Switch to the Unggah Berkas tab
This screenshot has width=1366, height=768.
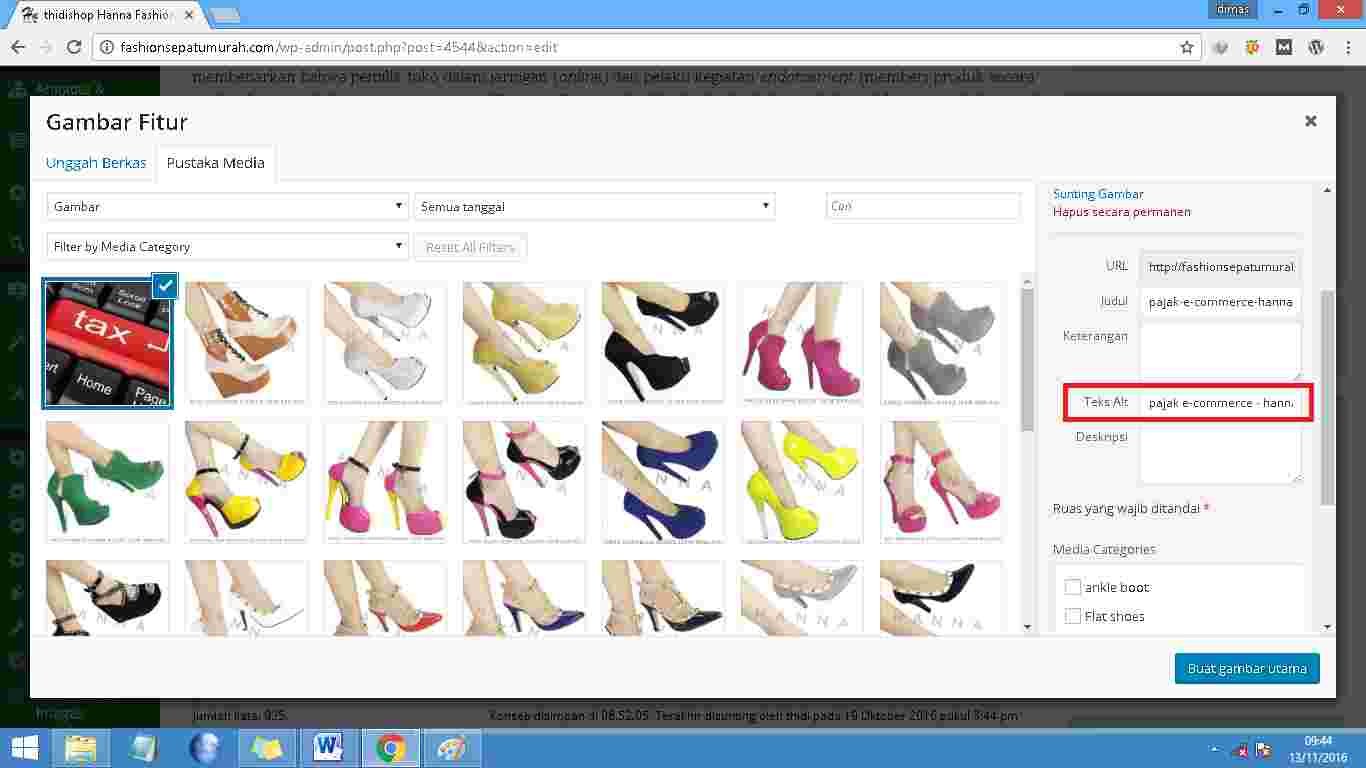click(96, 163)
